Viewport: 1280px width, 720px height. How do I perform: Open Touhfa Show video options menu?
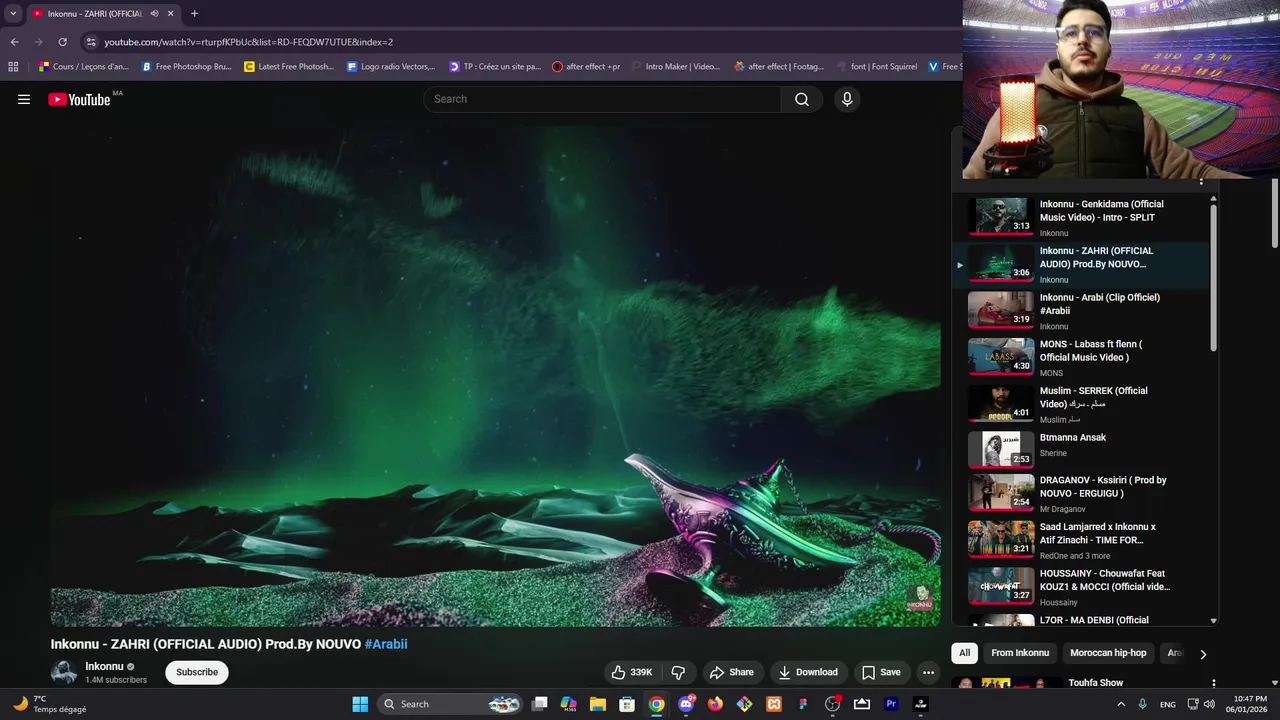pyautogui.click(x=1214, y=683)
